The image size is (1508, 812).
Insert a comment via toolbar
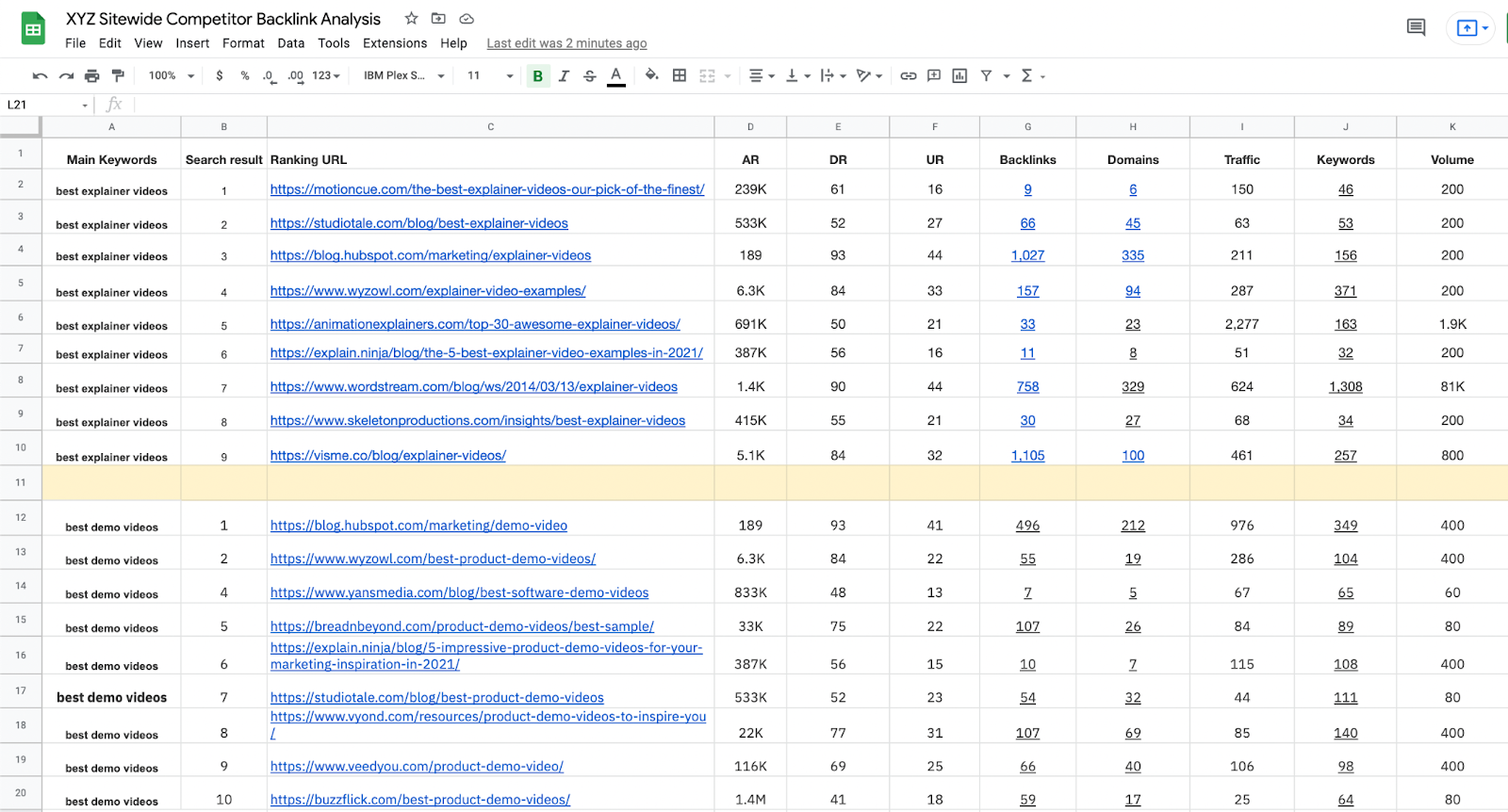[934, 75]
